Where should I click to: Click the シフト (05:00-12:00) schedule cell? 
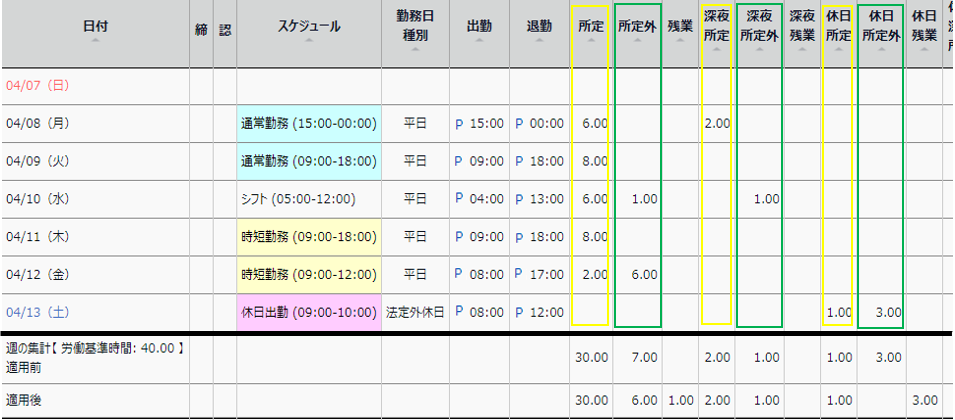point(298,199)
